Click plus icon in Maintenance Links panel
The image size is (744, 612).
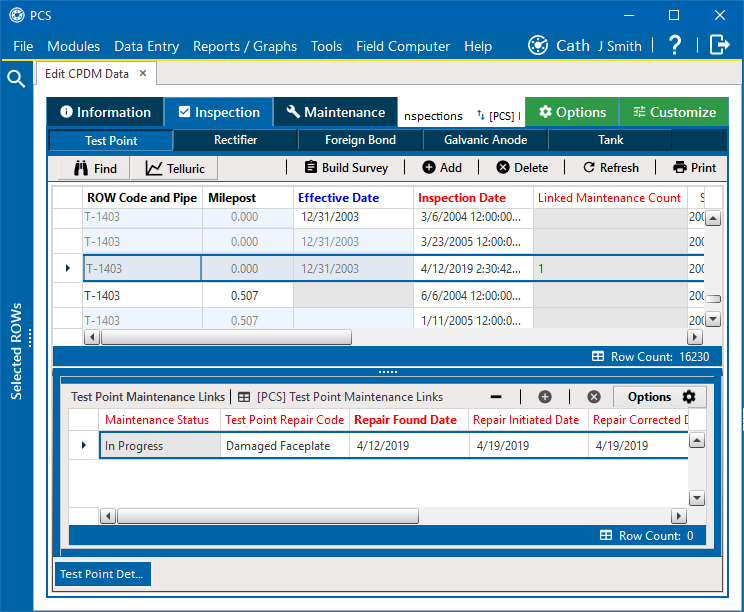click(x=545, y=397)
